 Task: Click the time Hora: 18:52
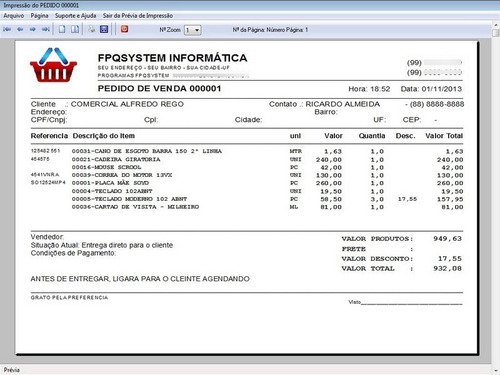pyautogui.click(x=369, y=89)
